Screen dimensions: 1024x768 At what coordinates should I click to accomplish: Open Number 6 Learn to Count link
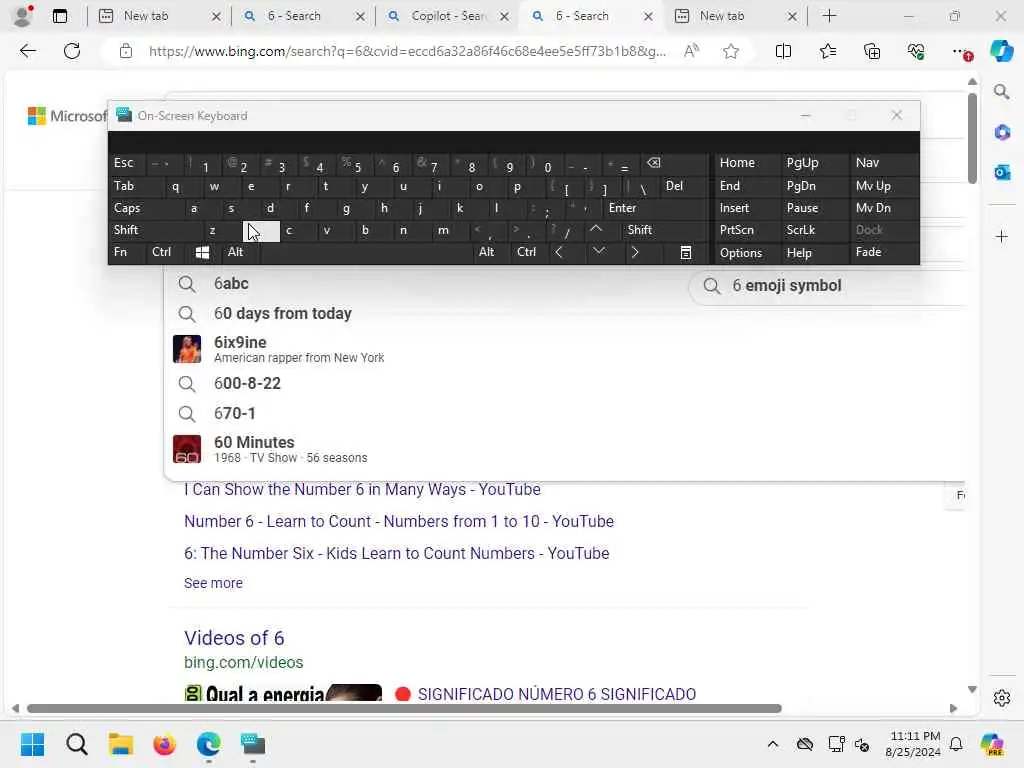[x=399, y=521]
